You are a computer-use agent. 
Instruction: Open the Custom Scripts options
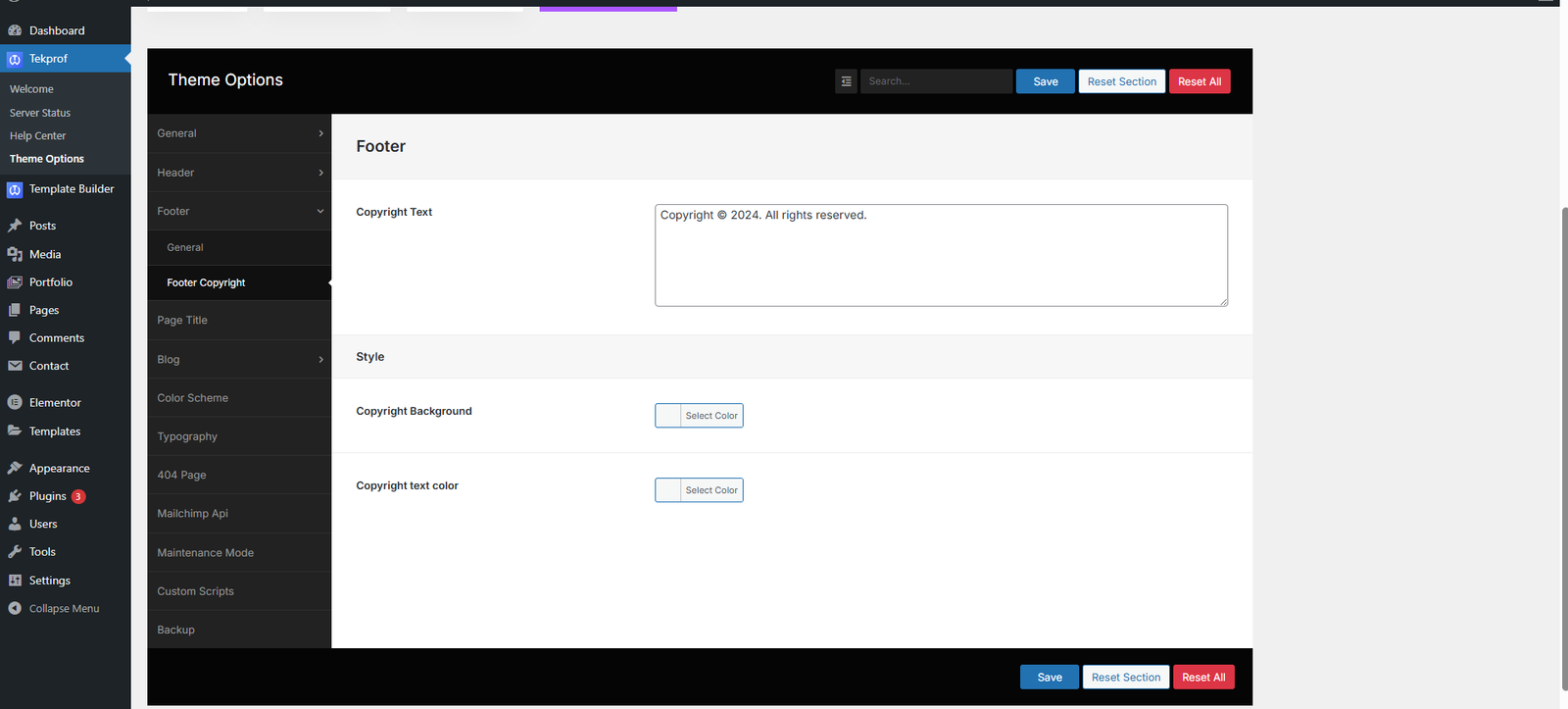(239, 591)
